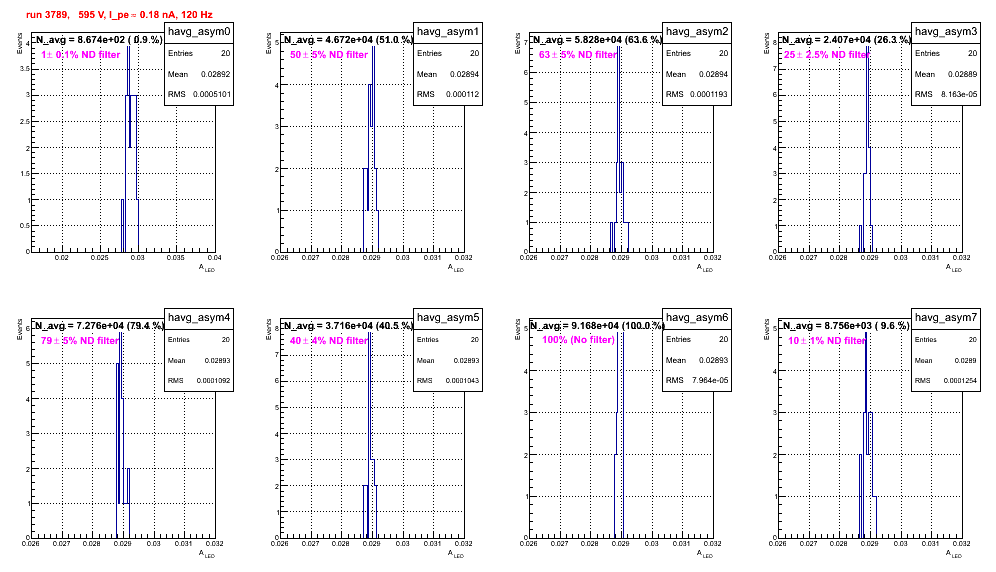Select the havg_asym4 stats box title
This screenshot has width=996, height=572.
pyautogui.click(x=199, y=318)
